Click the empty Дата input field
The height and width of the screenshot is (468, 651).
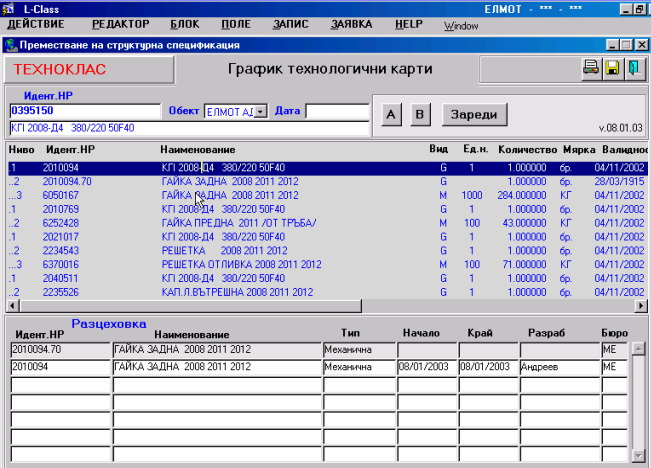click(337, 111)
